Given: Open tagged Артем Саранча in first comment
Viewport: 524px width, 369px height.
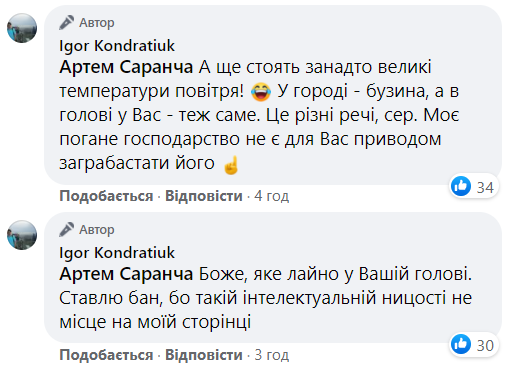Looking at the screenshot, I should tap(126, 67).
